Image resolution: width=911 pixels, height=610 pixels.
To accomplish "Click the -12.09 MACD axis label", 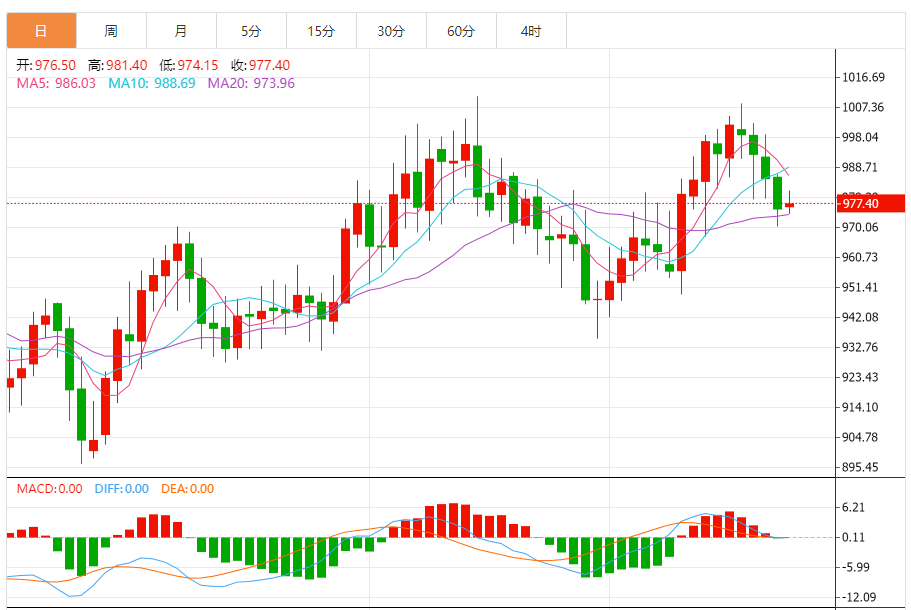I will [859, 597].
